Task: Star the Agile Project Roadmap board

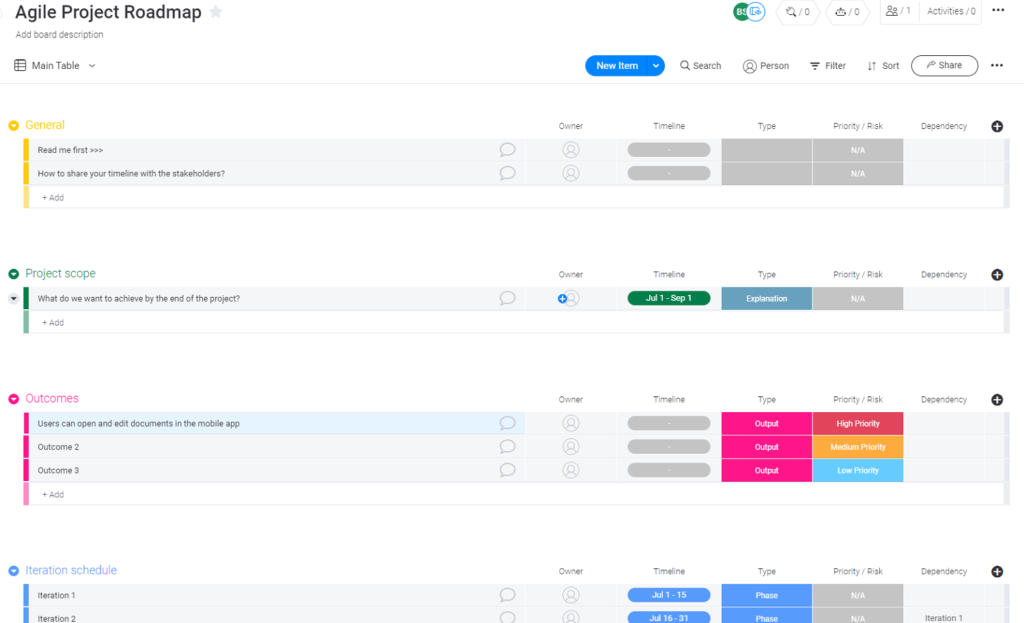Action: pos(215,12)
